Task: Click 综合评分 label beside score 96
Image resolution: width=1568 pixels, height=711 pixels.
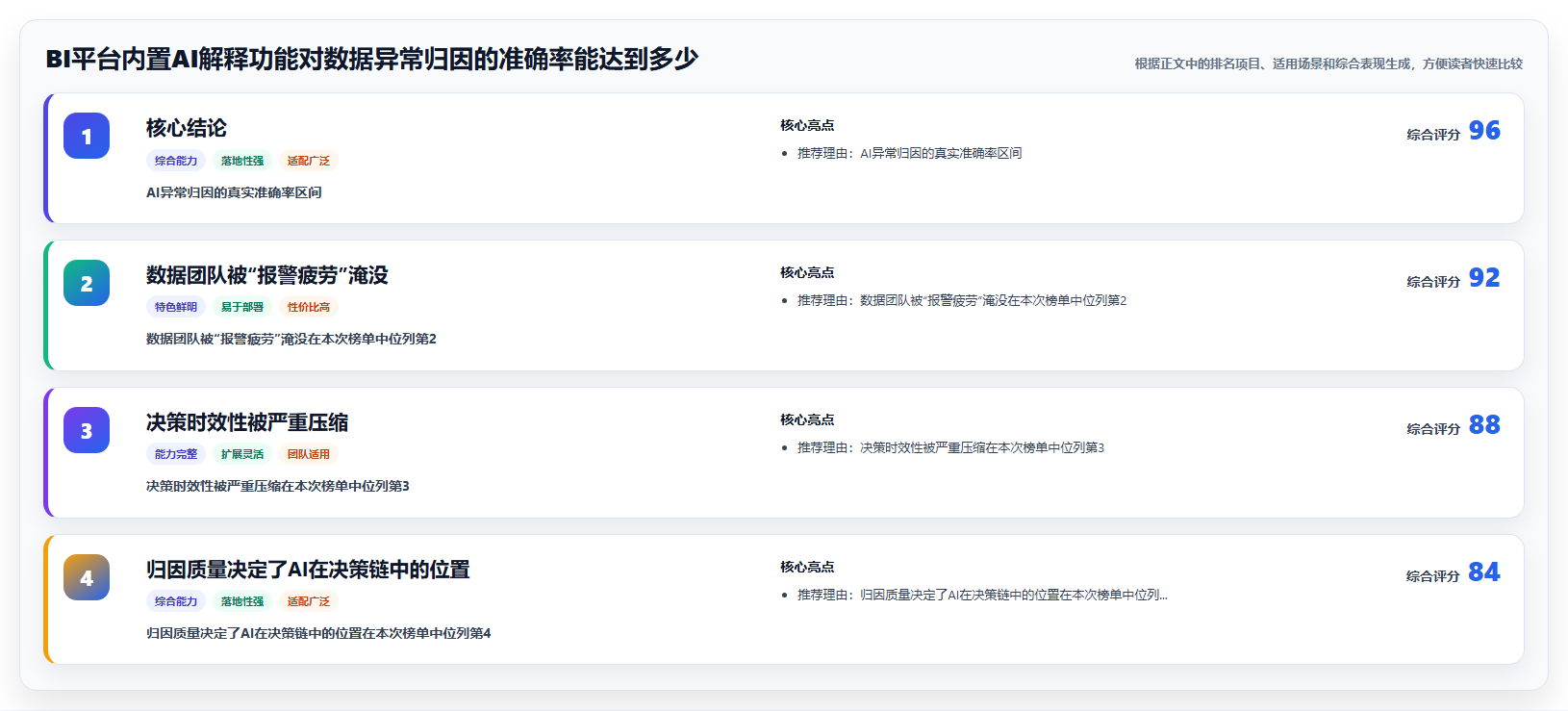Action: 1433,135
